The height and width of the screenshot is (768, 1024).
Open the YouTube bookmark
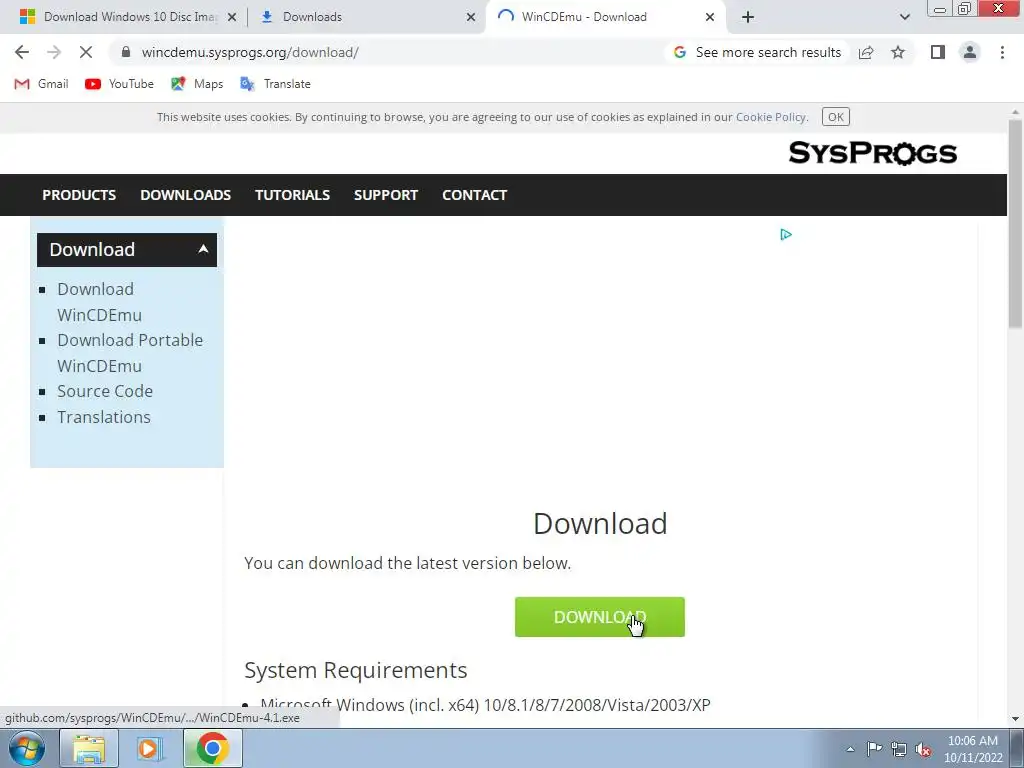click(120, 84)
